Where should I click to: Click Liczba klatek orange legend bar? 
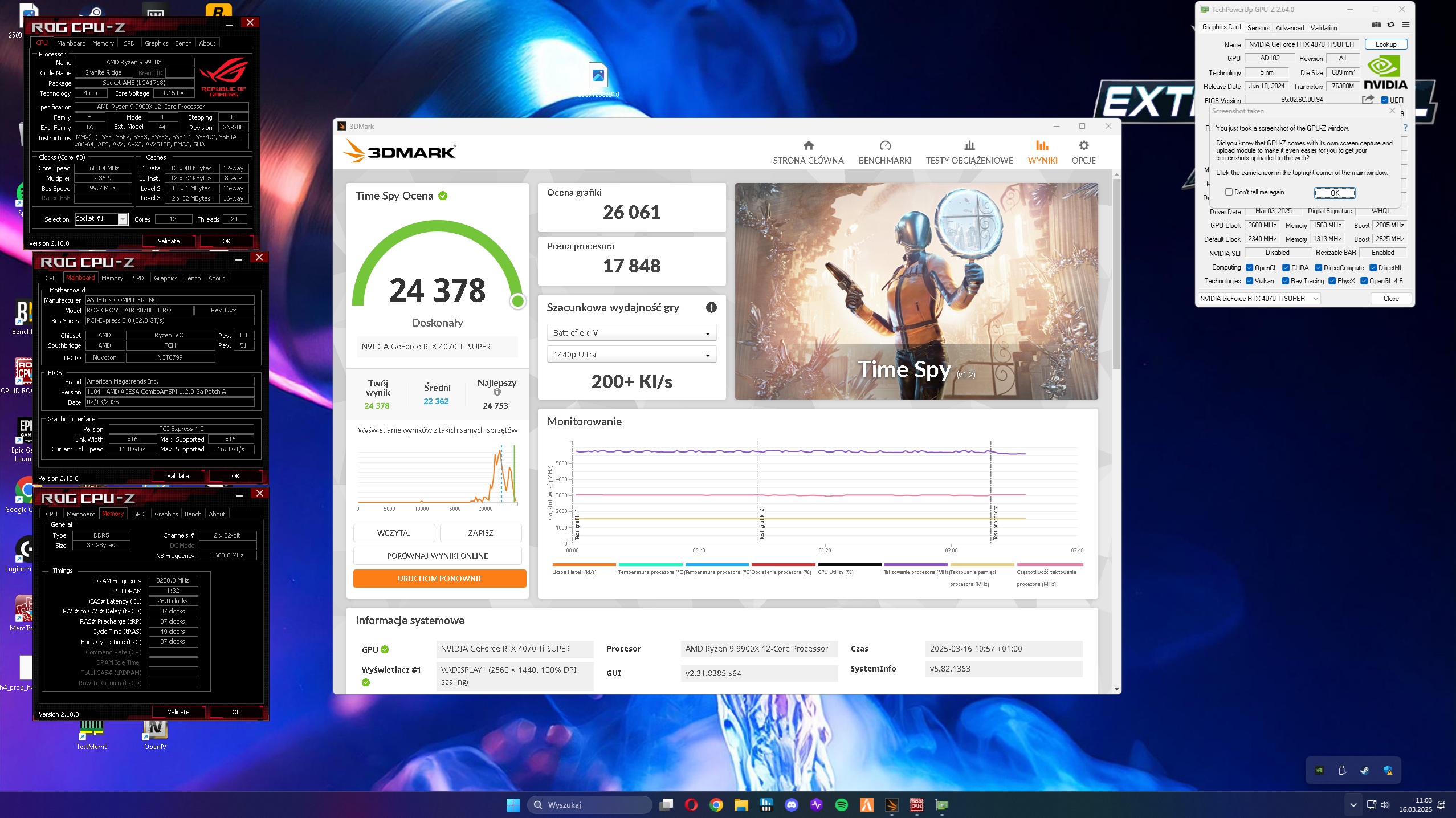(x=584, y=564)
